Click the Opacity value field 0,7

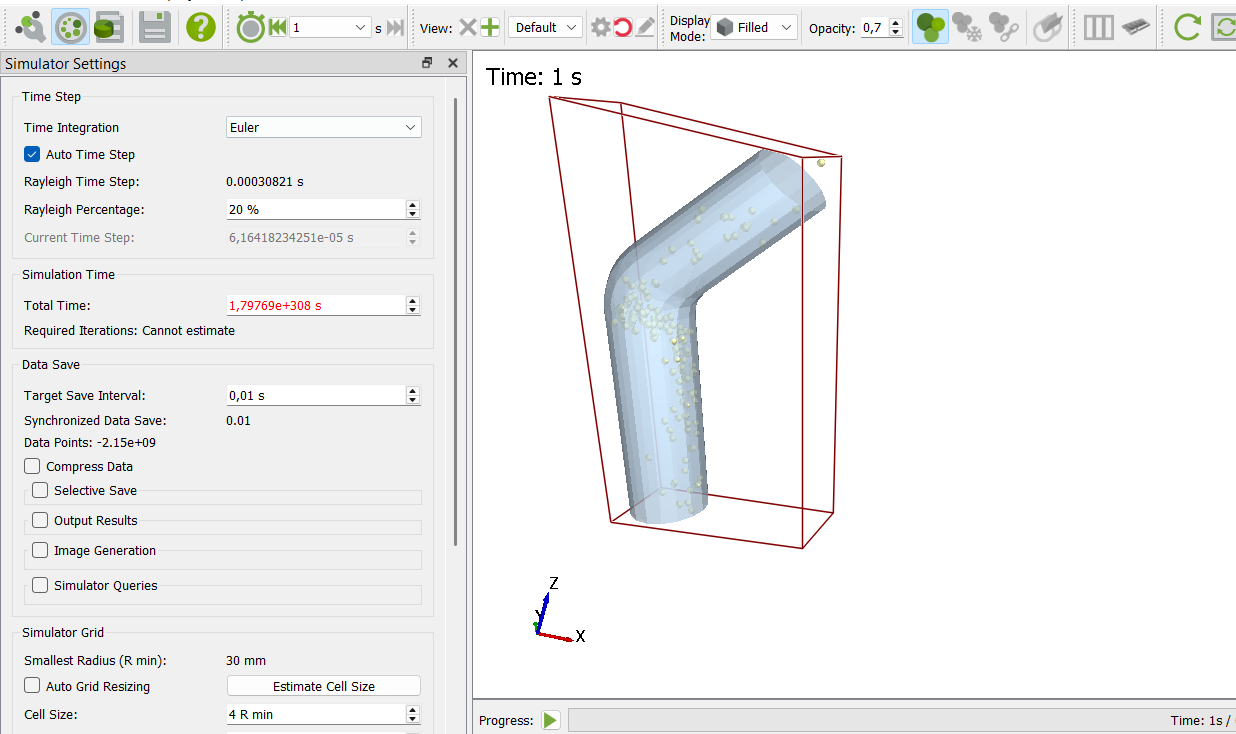(873, 28)
